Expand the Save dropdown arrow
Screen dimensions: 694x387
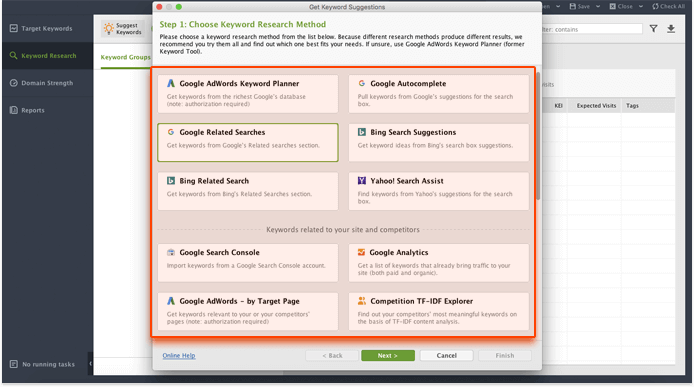coord(598,7)
